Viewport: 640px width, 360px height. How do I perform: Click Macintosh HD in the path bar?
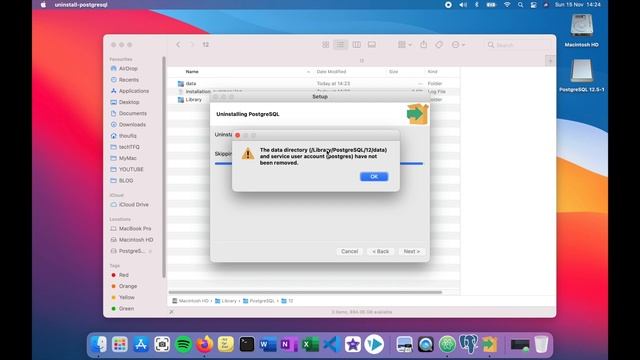point(190,301)
